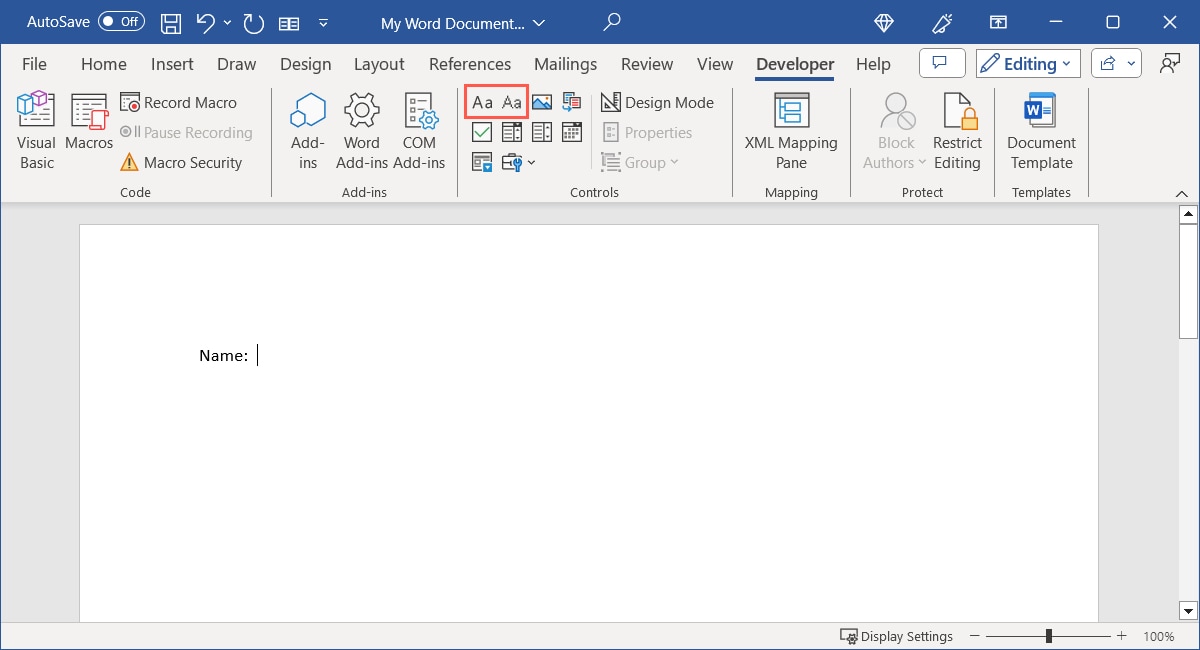Click inside the document after Name:
This screenshot has width=1200, height=650.
[258, 355]
